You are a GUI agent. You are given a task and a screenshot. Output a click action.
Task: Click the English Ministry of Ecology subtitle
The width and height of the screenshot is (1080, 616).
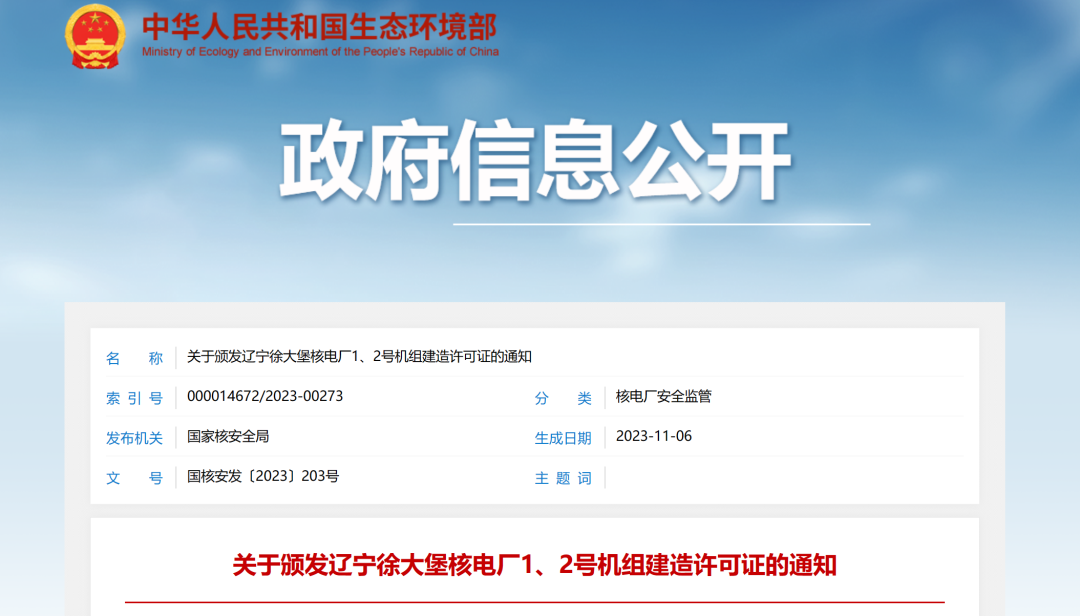320,52
